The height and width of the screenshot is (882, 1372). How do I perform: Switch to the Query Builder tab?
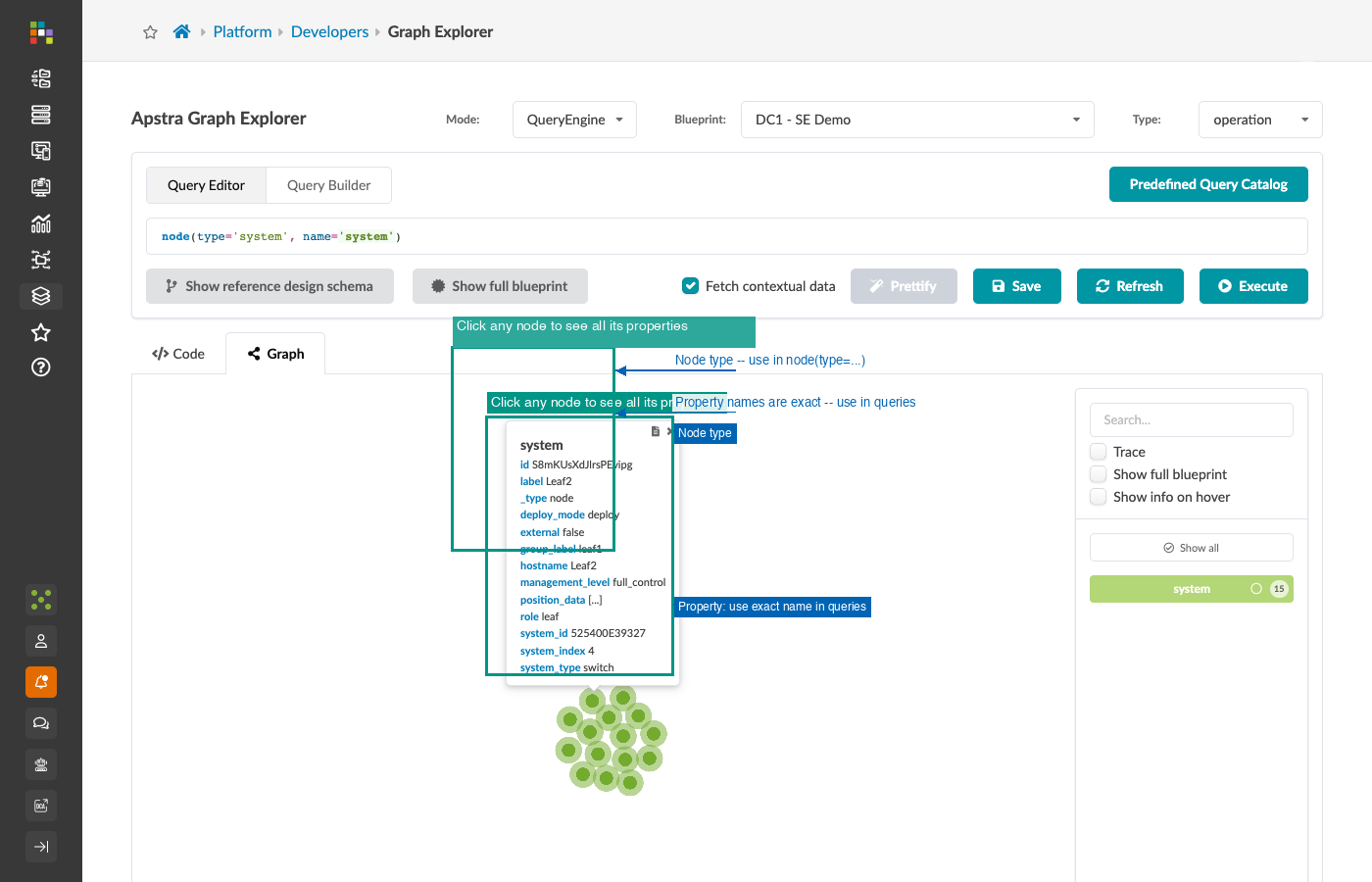pos(328,185)
